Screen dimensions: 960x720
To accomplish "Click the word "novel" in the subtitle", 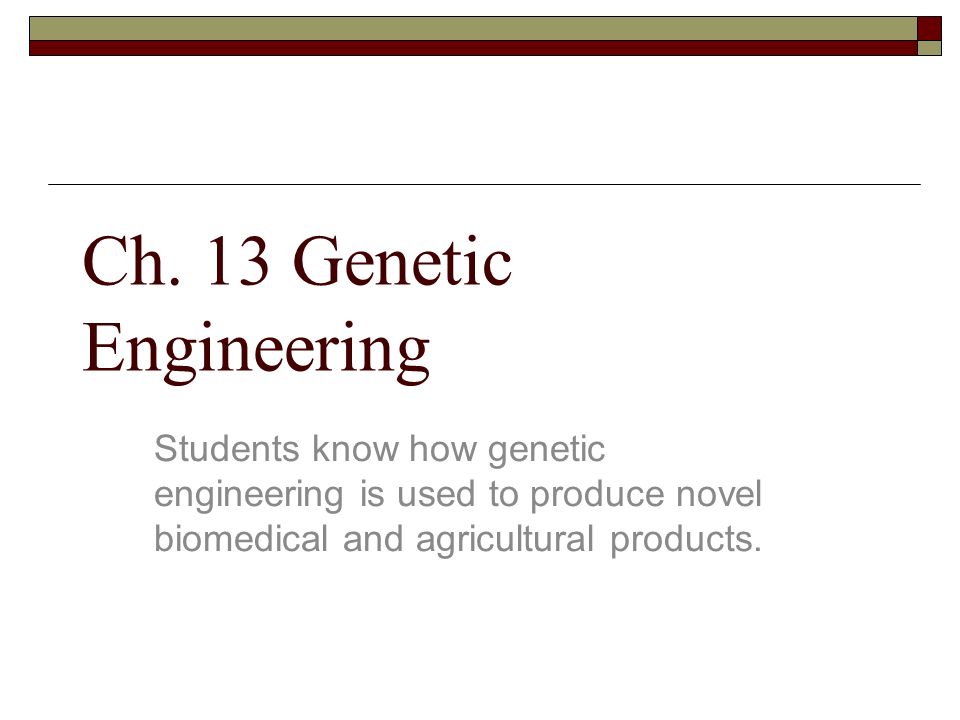I will pos(719,493).
